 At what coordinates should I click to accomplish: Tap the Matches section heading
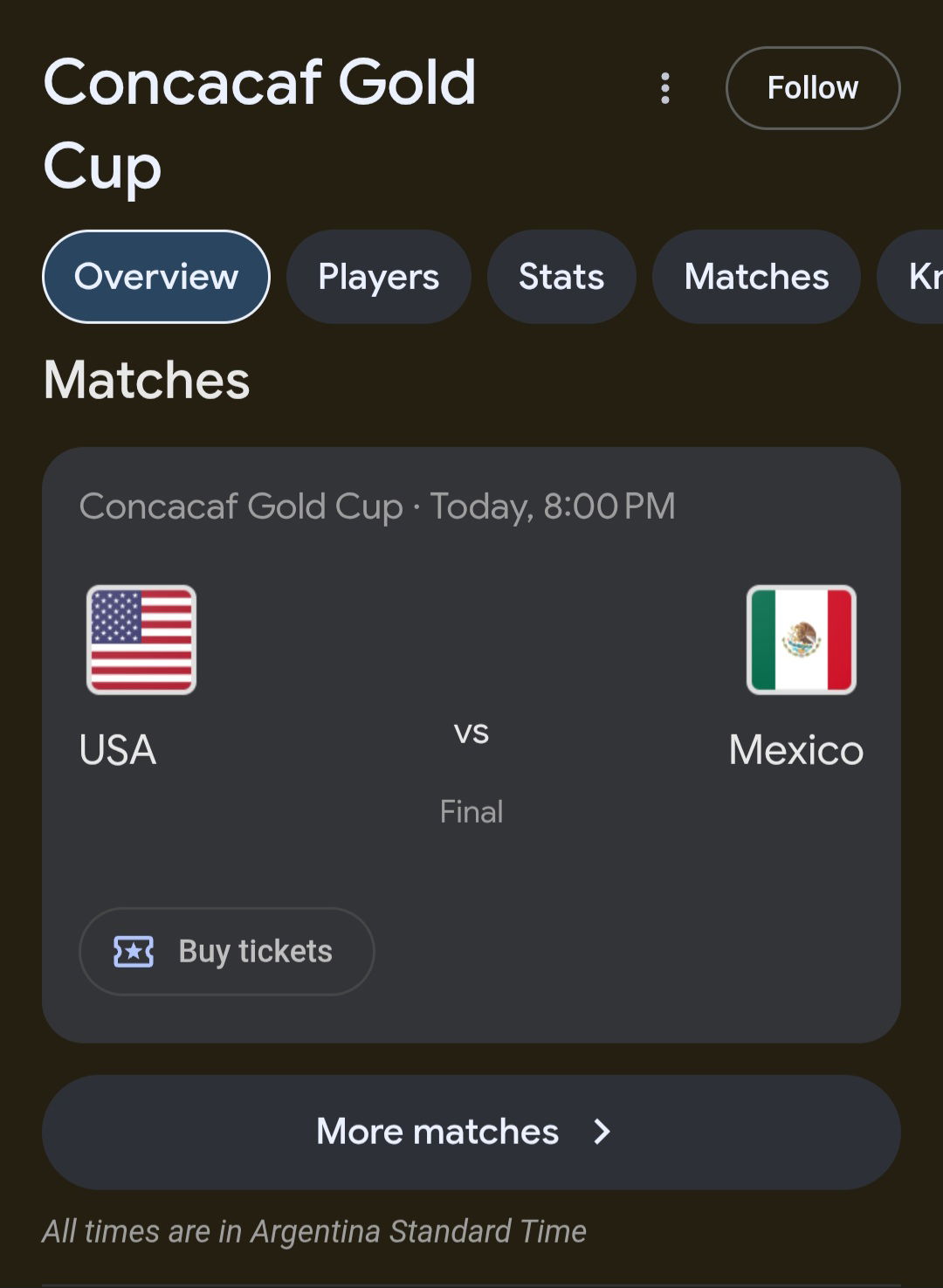[147, 380]
